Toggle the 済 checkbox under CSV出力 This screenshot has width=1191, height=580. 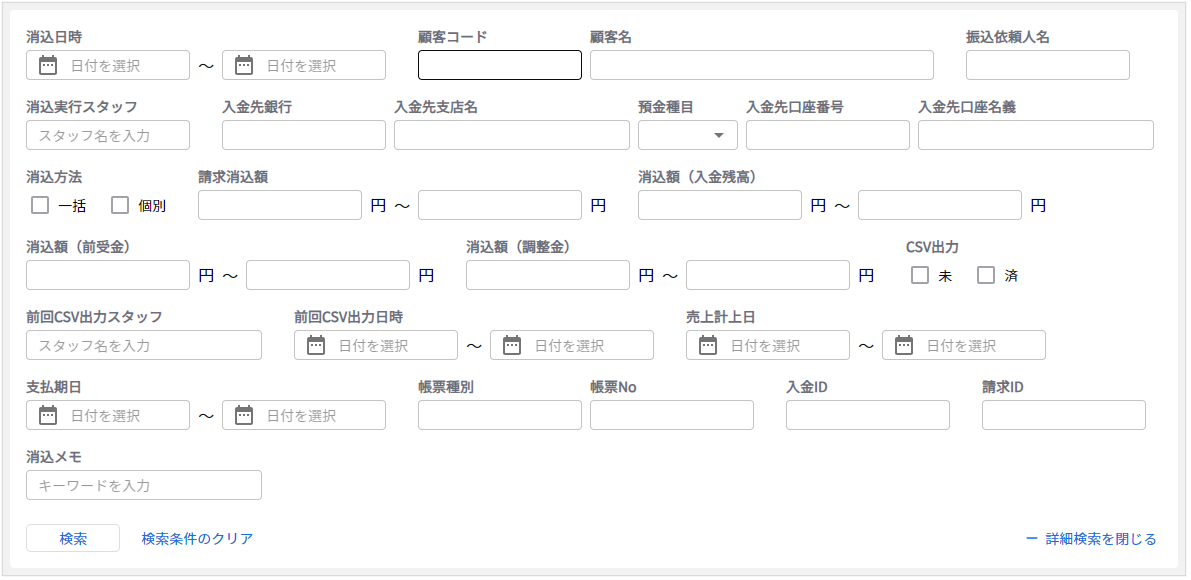(x=986, y=275)
